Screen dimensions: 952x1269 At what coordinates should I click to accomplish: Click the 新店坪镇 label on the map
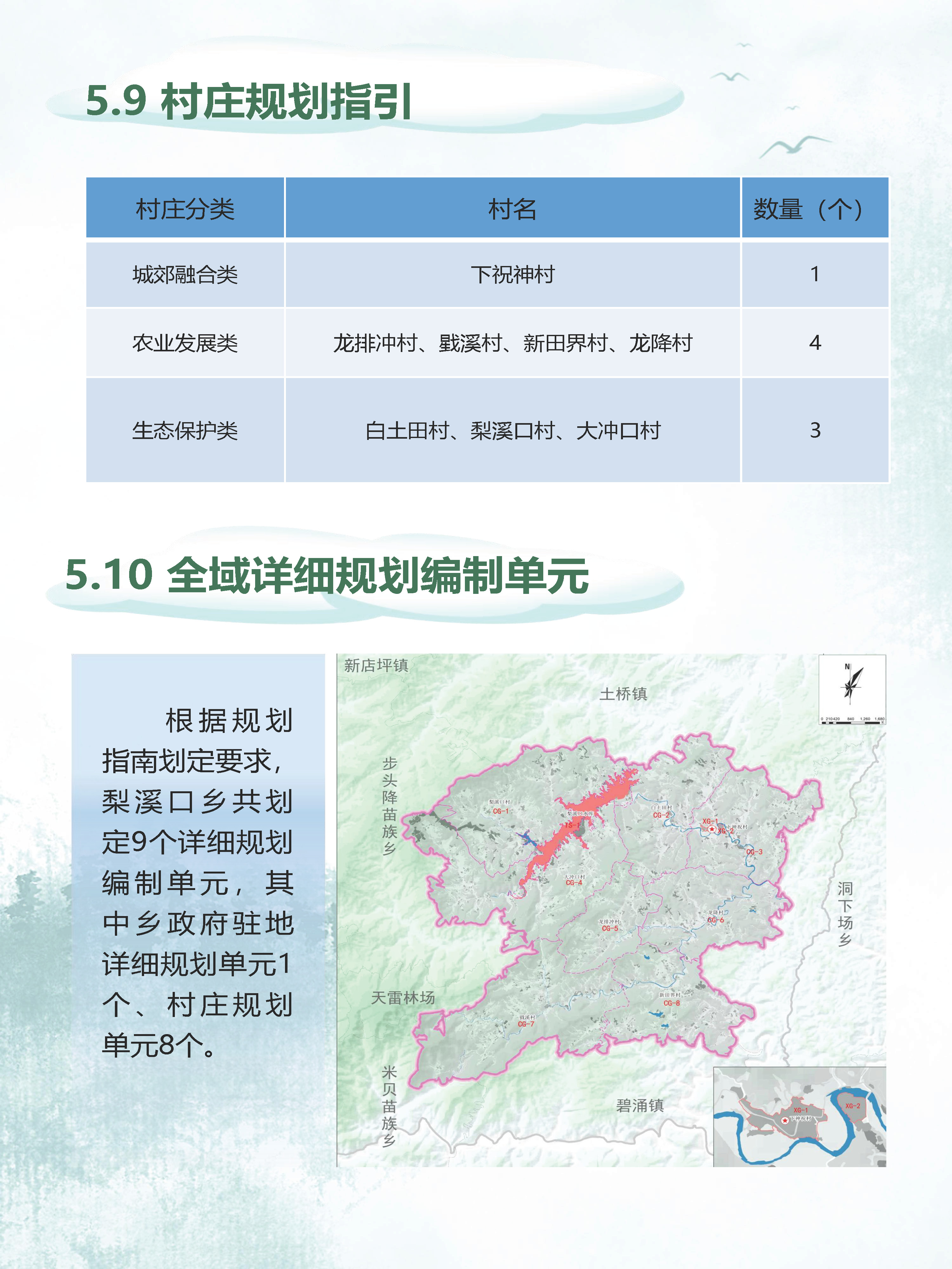376,666
